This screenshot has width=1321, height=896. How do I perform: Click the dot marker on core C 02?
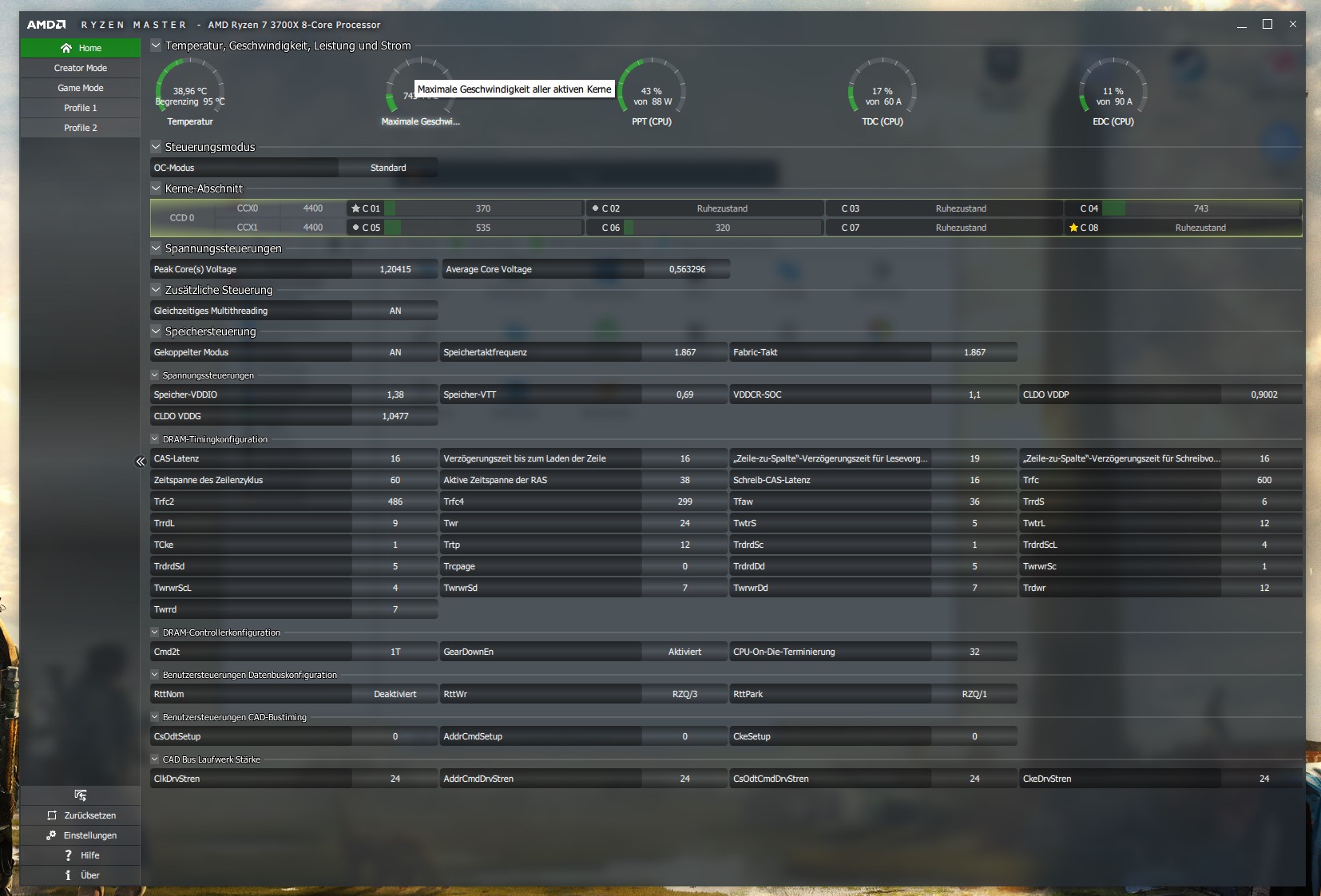click(x=595, y=208)
